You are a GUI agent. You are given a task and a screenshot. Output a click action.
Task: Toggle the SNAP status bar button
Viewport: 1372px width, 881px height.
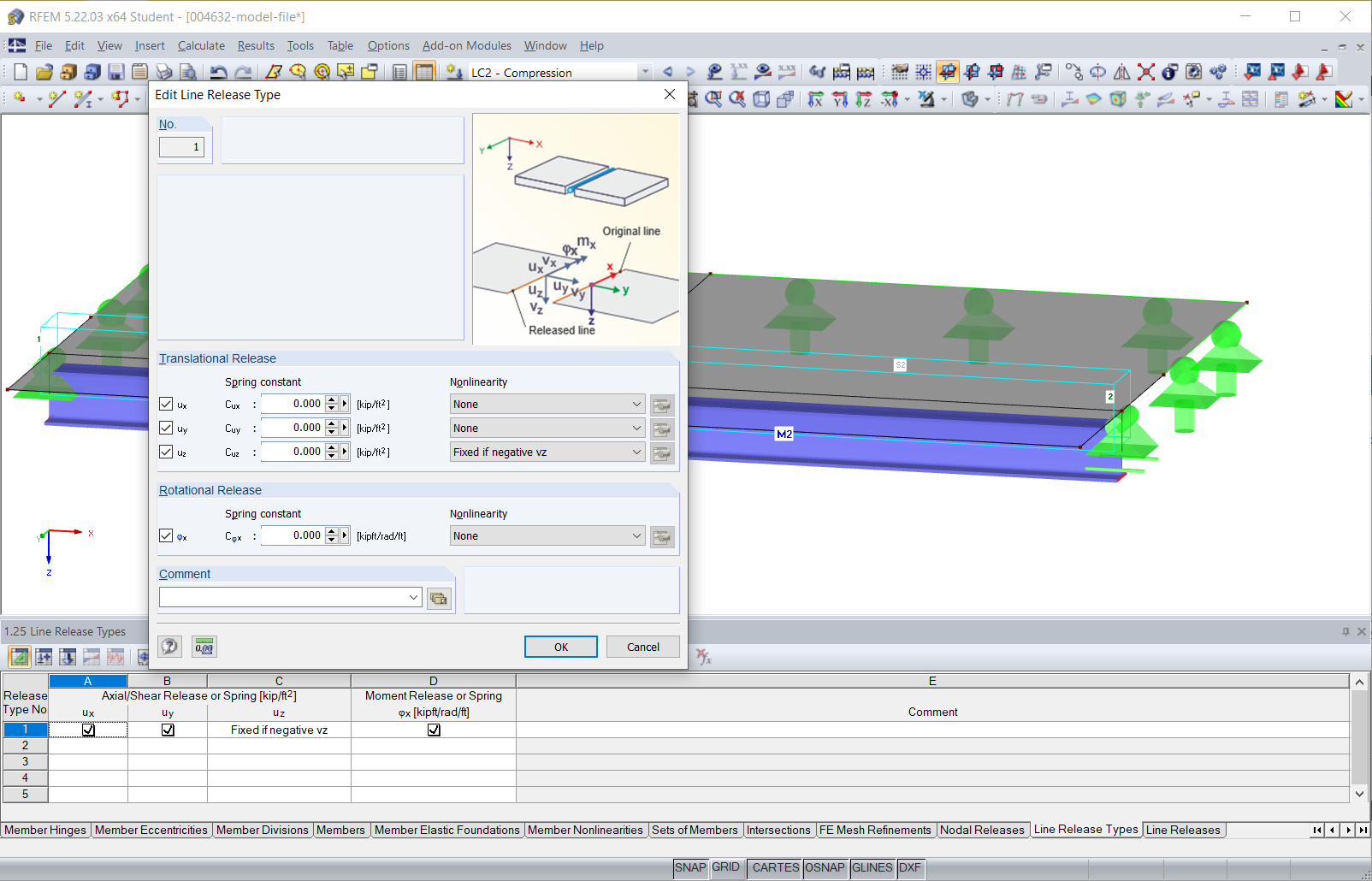(x=690, y=867)
